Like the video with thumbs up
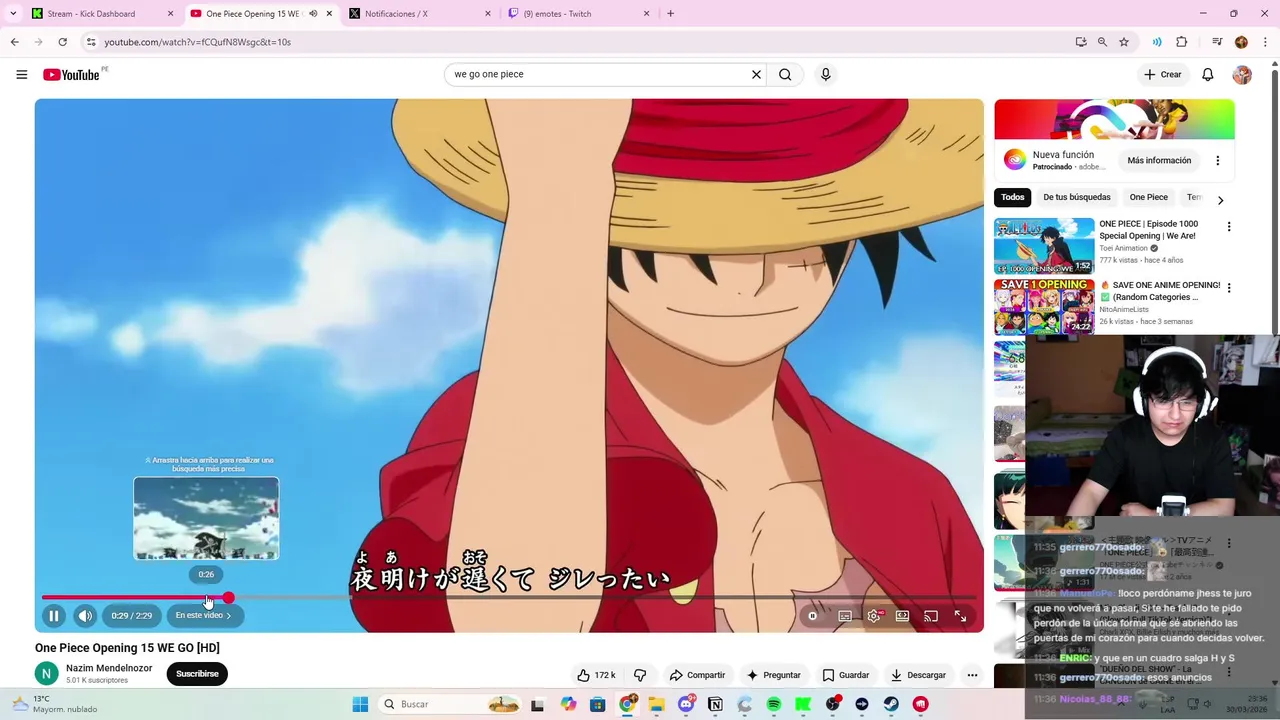Viewport: 1280px width, 720px height. tap(596, 675)
